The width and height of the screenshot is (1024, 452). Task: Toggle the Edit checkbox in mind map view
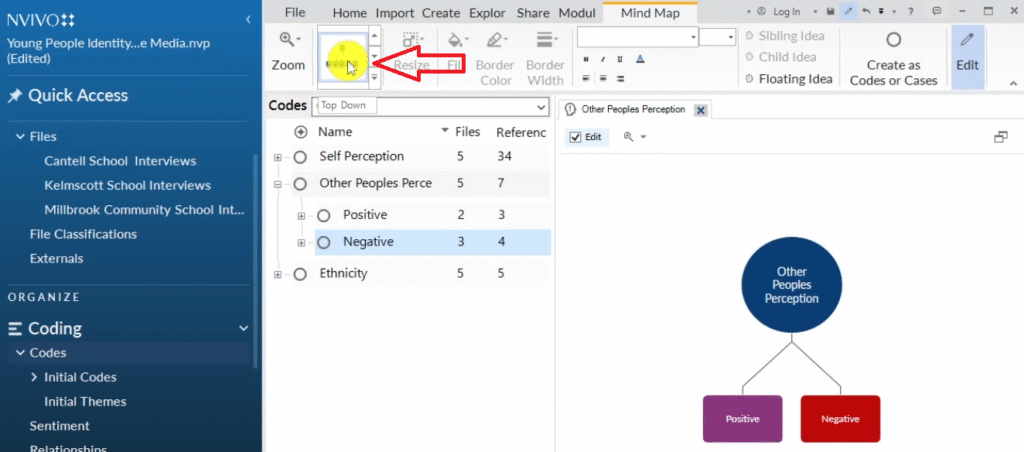(574, 137)
